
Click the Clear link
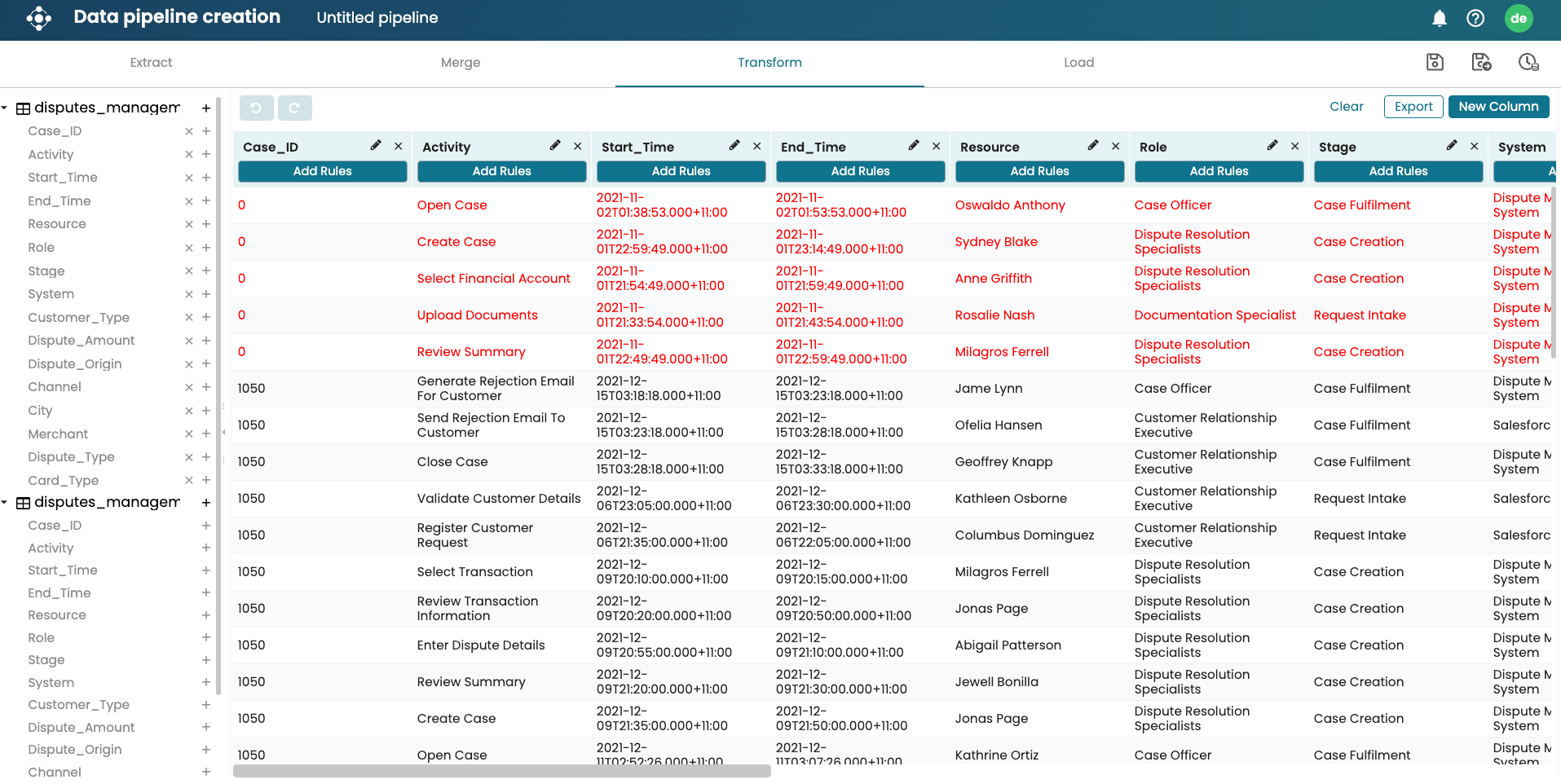point(1346,107)
